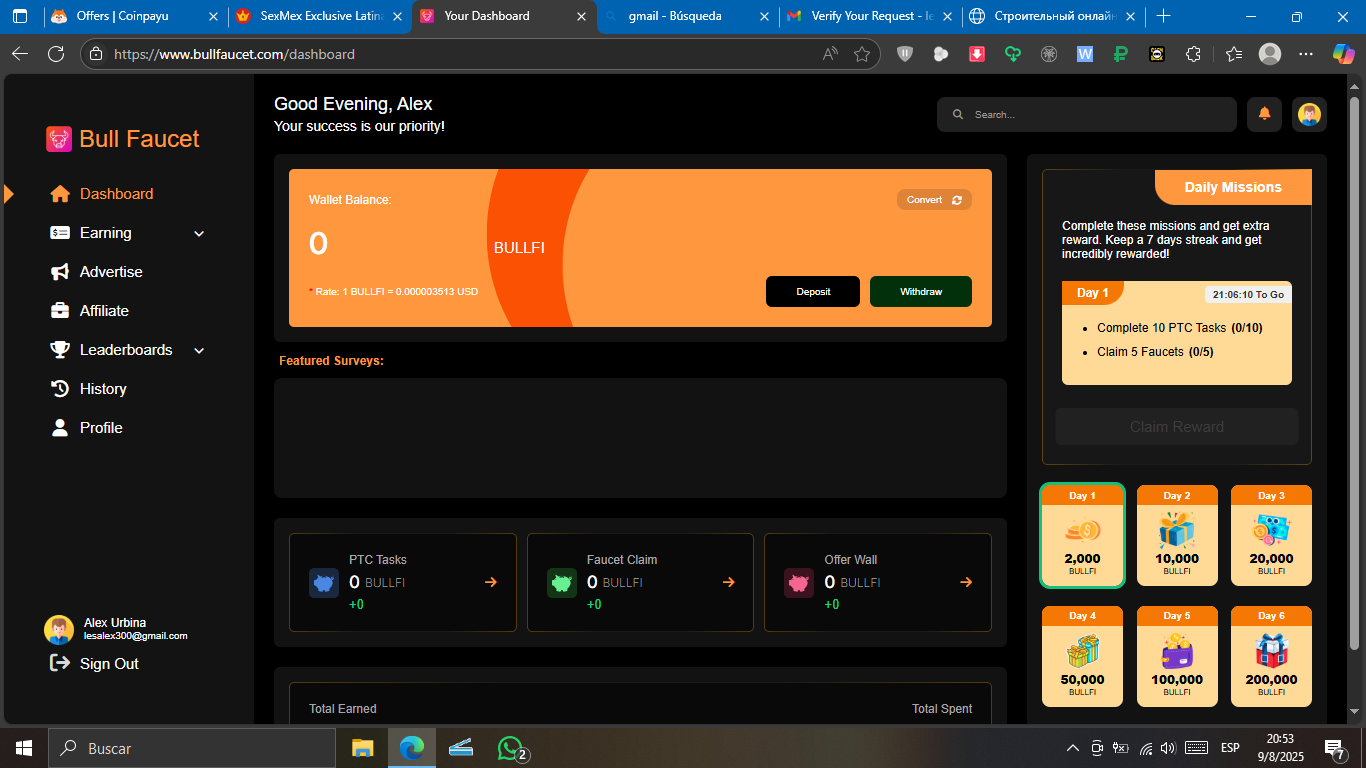Open Faucet Claim via its arrow

[729, 582]
